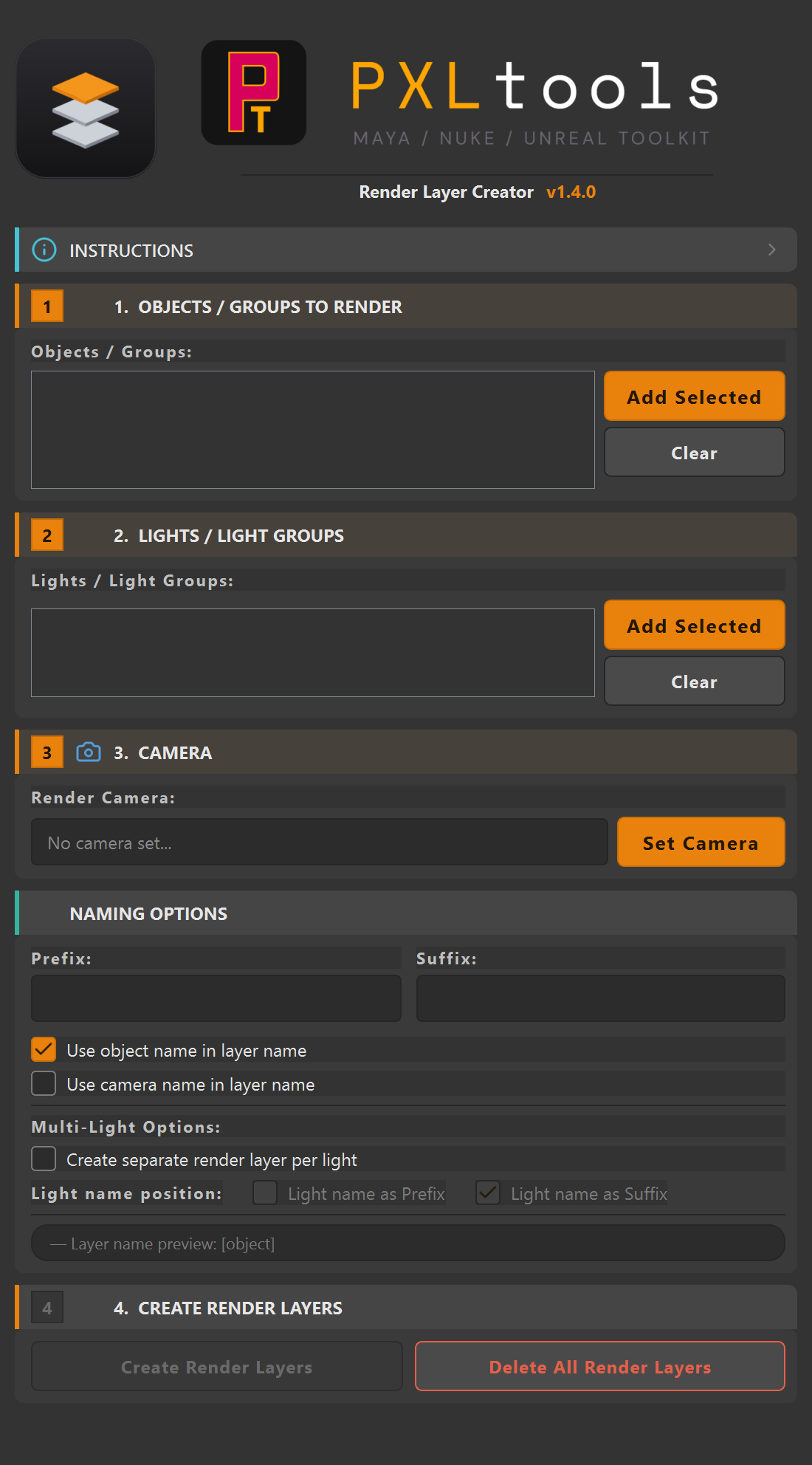Click the instructions info icon
The width and height of the screenshot is (812, 1465).
point(44,250)
